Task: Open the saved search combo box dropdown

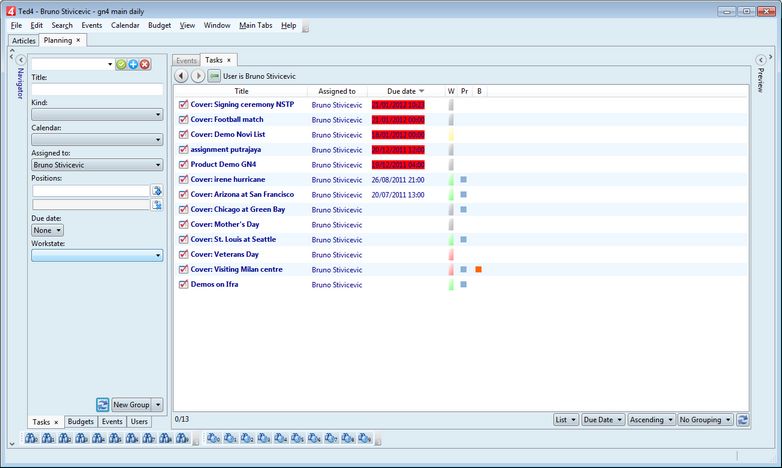Action: tap(110, 64)
